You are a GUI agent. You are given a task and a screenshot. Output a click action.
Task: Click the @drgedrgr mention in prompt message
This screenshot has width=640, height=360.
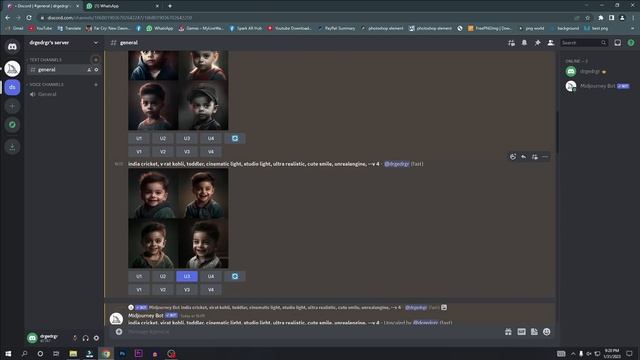click(396, 164)
